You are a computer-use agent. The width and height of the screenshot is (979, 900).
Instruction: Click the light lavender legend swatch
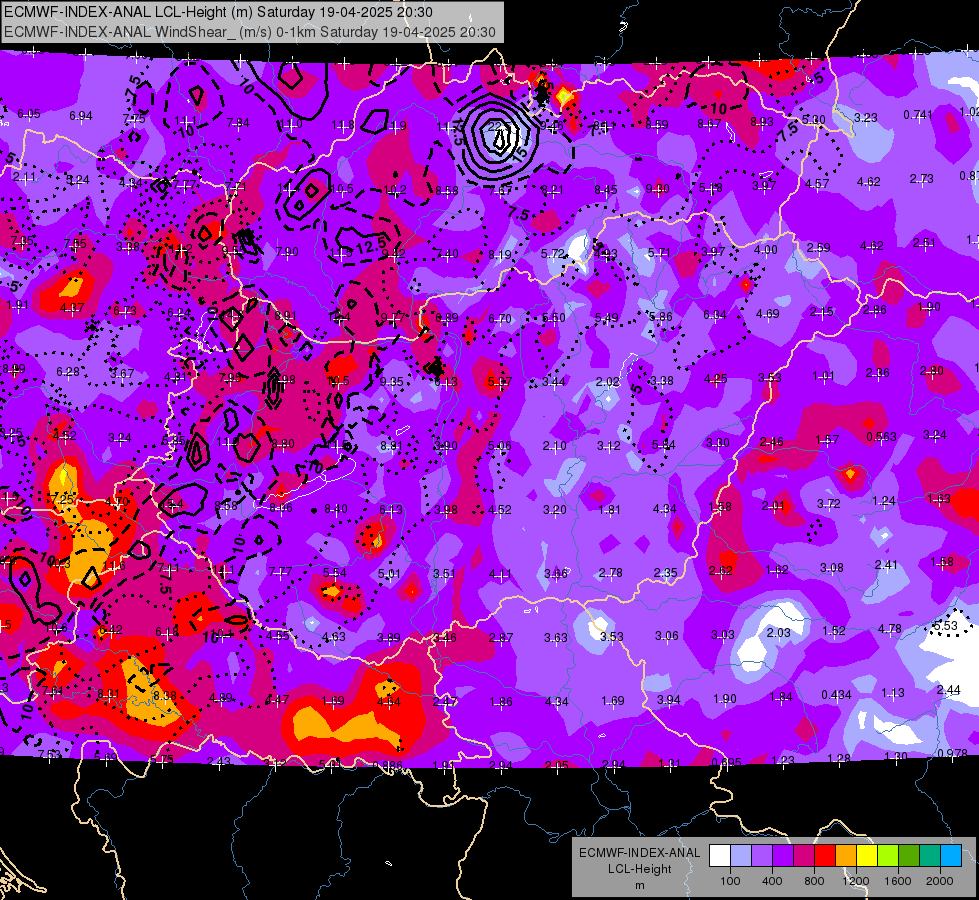pyautogui.click(x=740, y=855)
